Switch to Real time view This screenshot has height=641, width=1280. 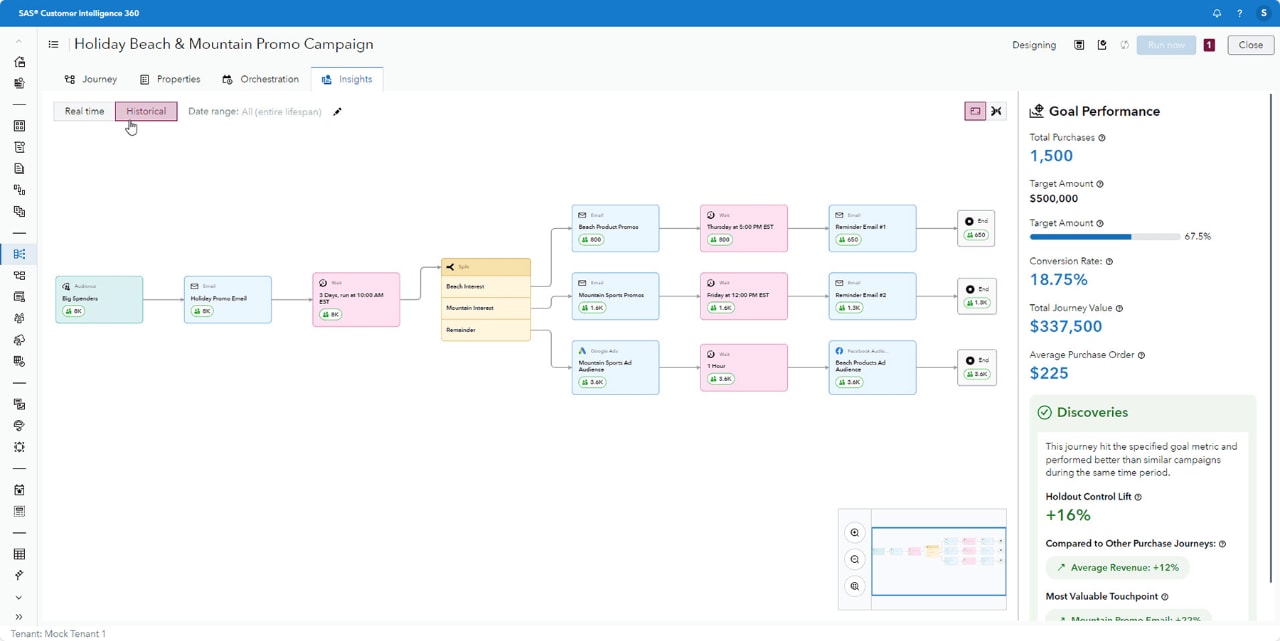84,111
